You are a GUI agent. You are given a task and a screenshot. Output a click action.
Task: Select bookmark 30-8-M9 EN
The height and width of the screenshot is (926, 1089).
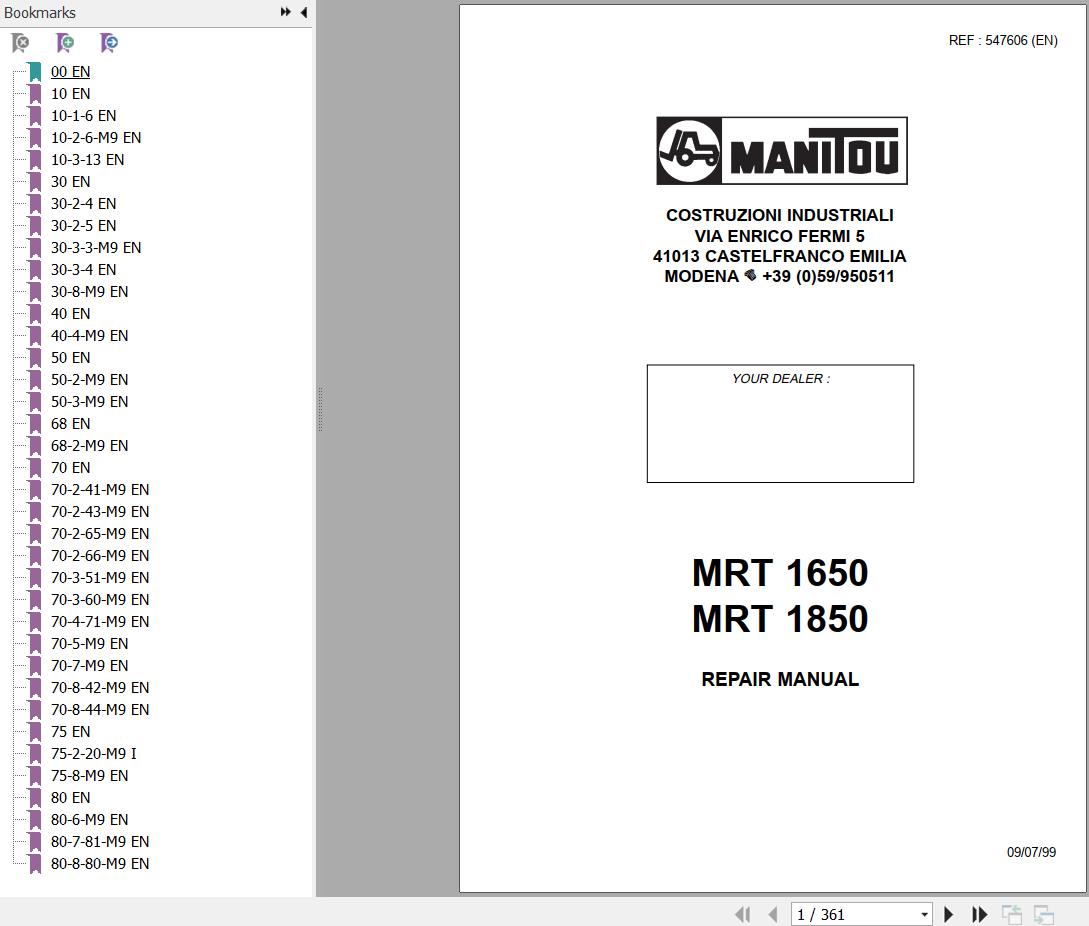tap(90, 292)
